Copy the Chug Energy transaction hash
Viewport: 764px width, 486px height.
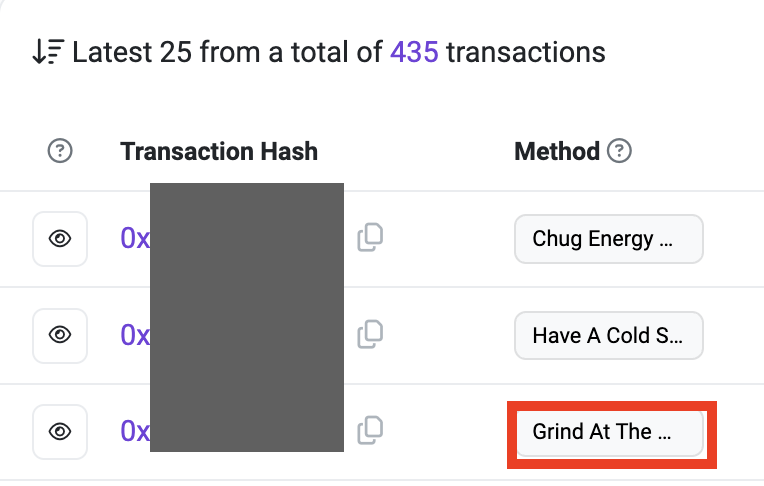370,237
